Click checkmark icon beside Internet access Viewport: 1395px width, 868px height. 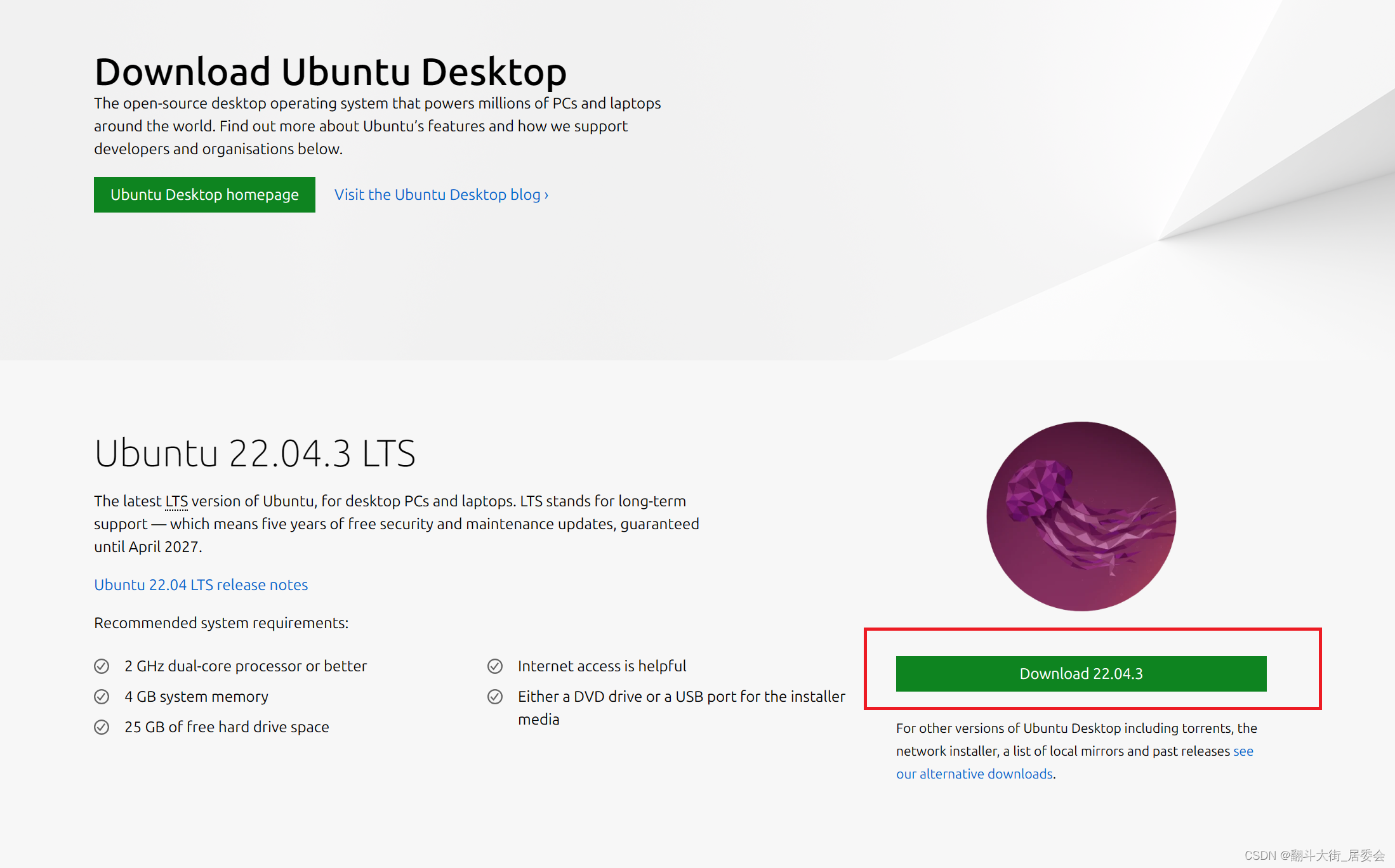point(495,666)
